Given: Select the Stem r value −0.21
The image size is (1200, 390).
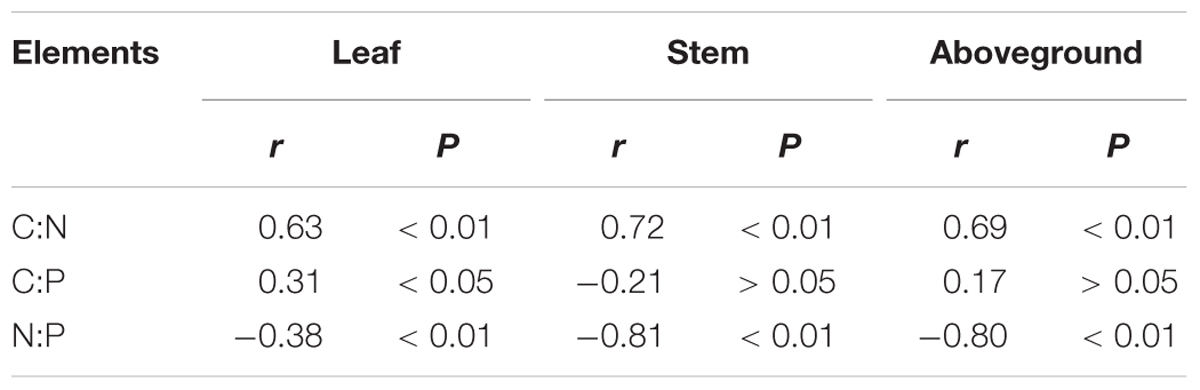Looking at the screenshot, I should (x=619, y=282).
